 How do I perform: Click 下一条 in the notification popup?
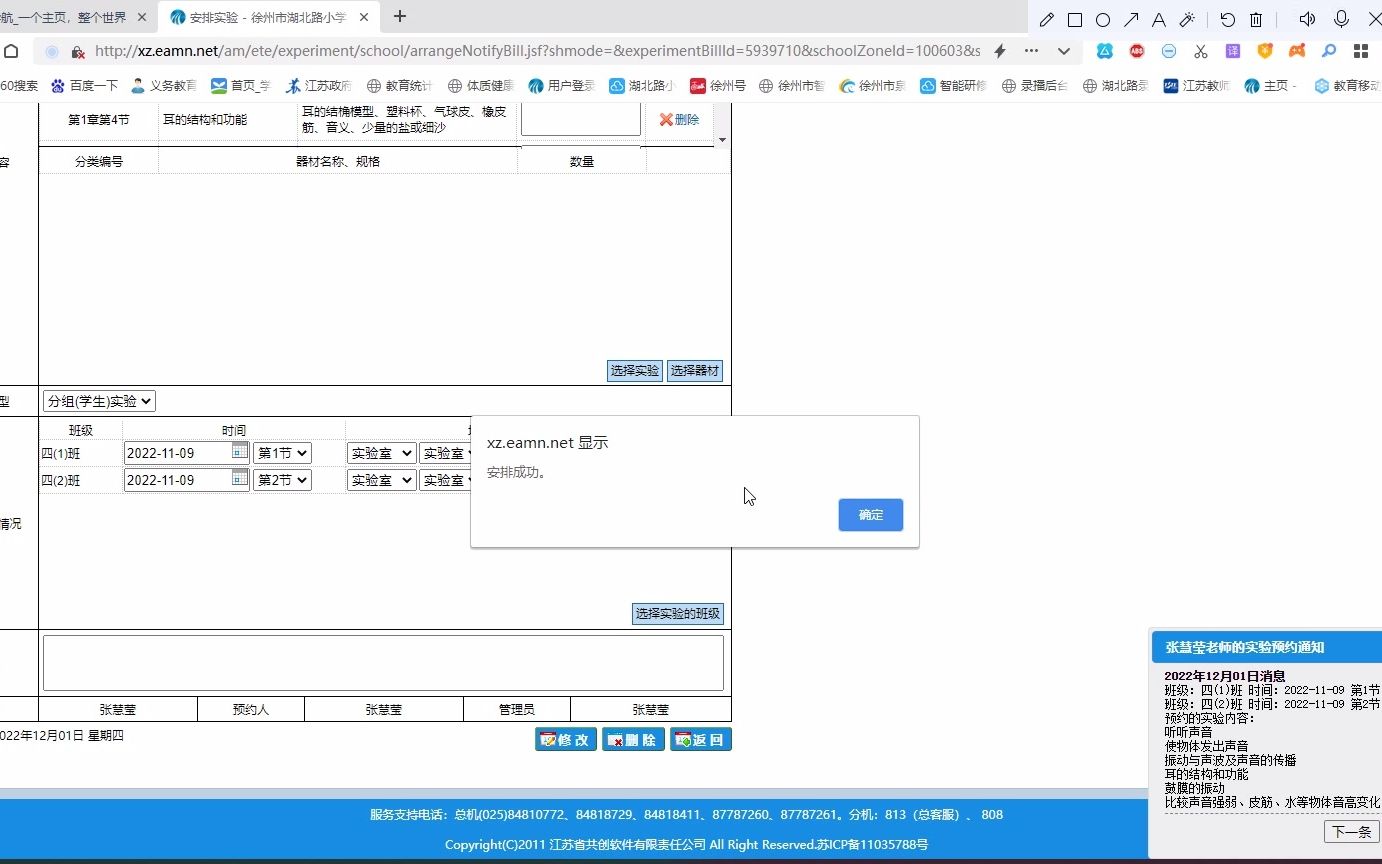tap(1352, 832)
